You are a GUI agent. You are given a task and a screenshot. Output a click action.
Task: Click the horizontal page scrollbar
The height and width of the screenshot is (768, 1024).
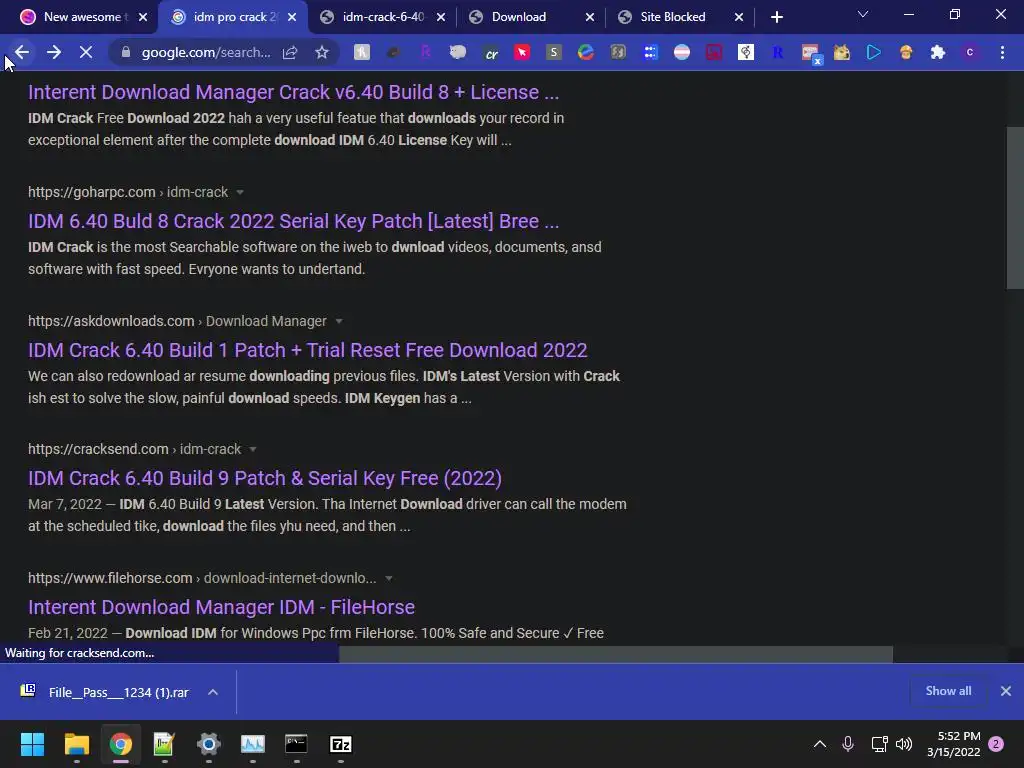(x=615, y=654)
